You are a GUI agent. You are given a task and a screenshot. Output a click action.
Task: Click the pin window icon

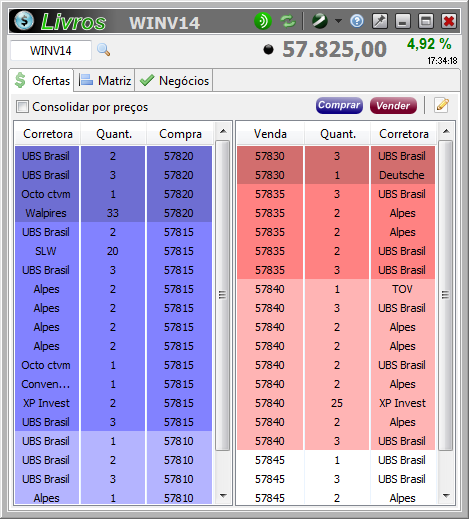click(380, 21)
